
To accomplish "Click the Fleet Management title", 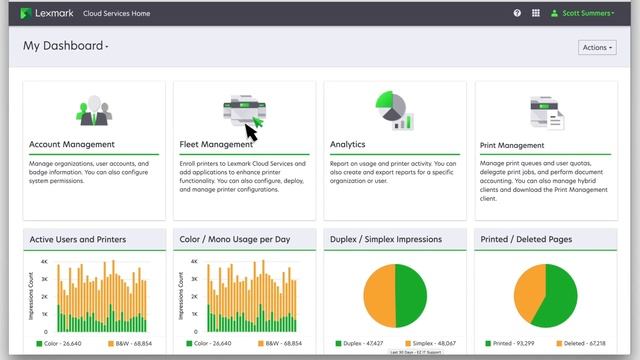I will tap(216, 144).
